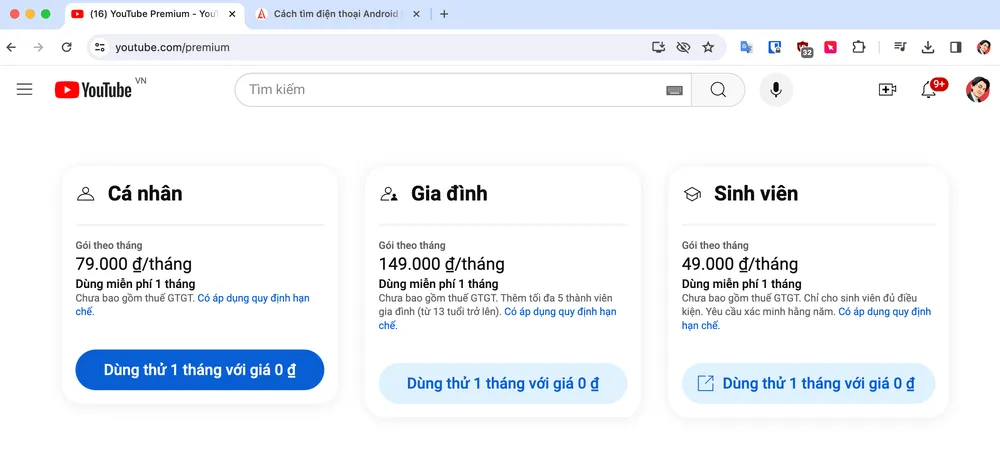This screenshot has width=1000, height=473.
Task: Open restrictions link in Cá nhân card
Action: pyautogui.click(x=193, y=305)
